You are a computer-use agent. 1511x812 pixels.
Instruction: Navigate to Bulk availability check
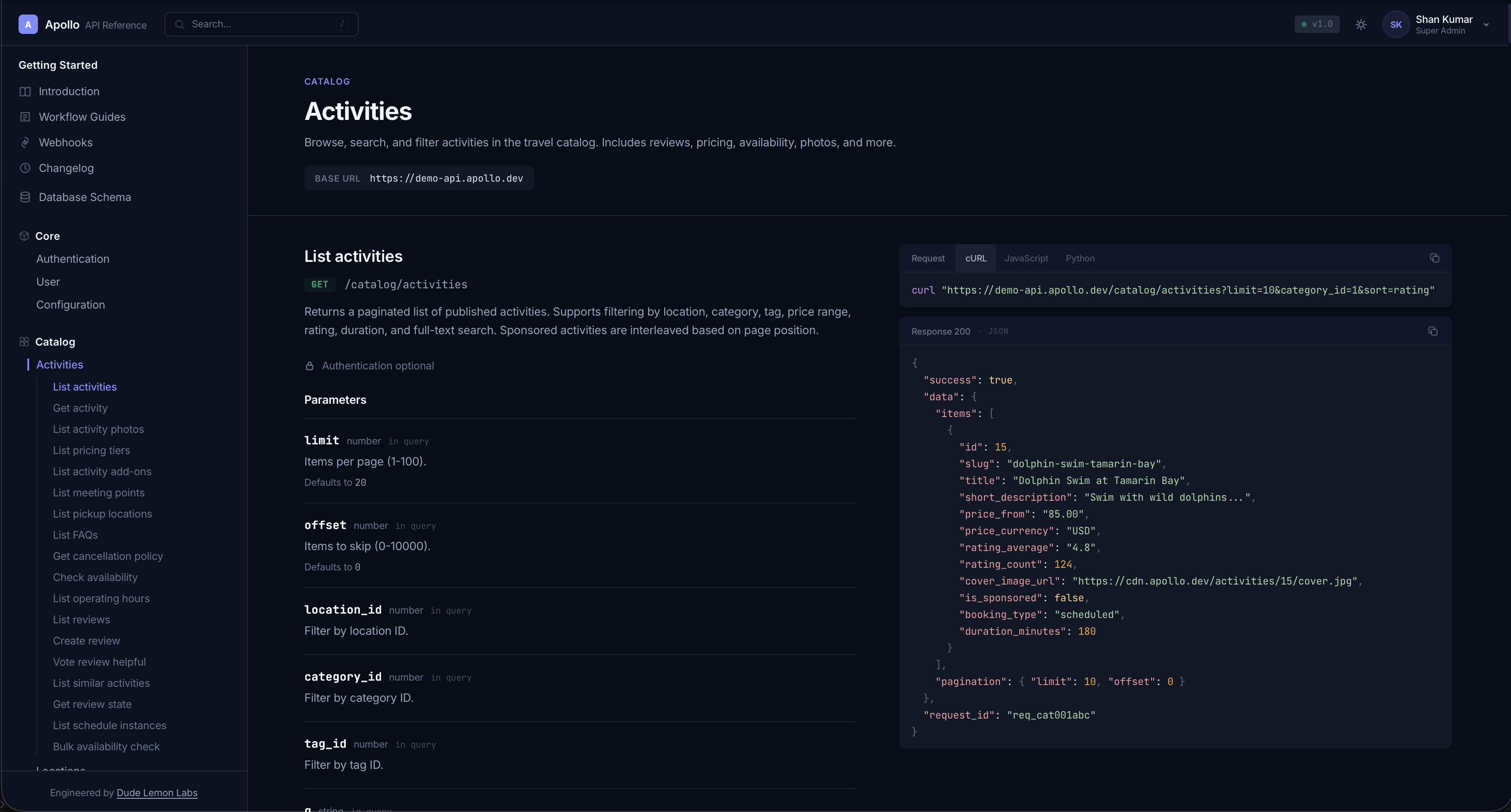click(106, 746)
